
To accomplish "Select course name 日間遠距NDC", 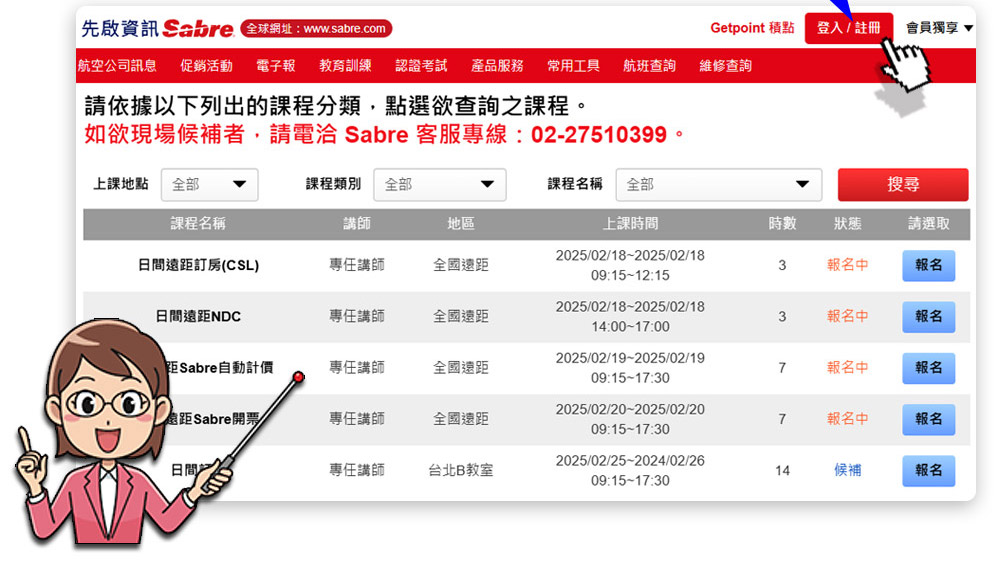I will coord(198,316).
